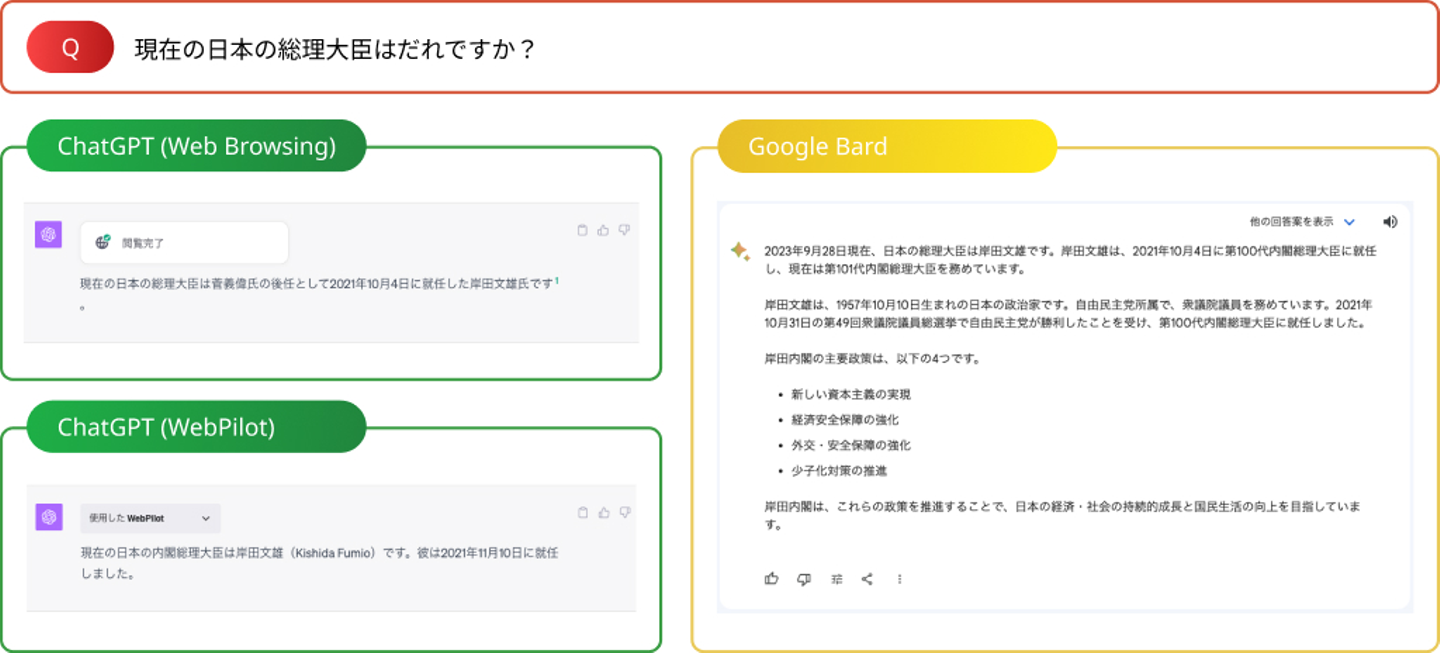Expand the 使用した WebPilot dropdown

tap(150, 518)
